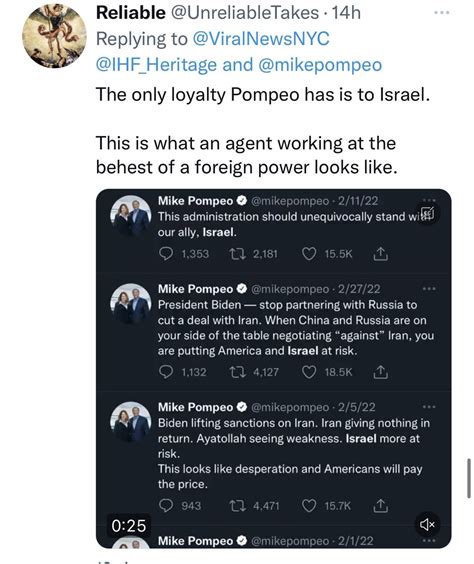Like the tweet with 15.7K likes
This screenshot has width=474, height=564.
(x=309, y=506)
